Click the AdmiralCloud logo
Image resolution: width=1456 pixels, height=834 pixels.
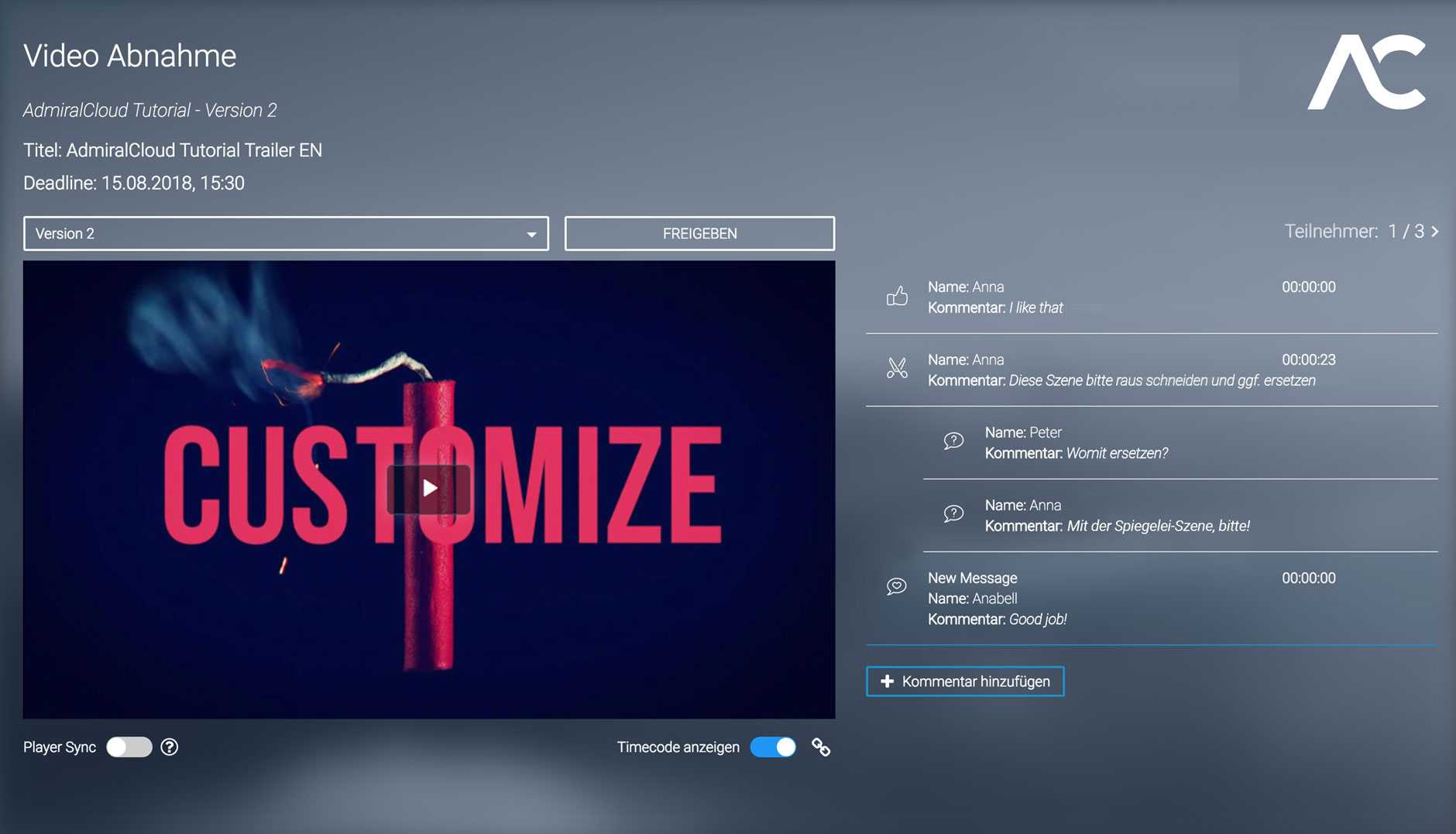[x=1366, y=73]
